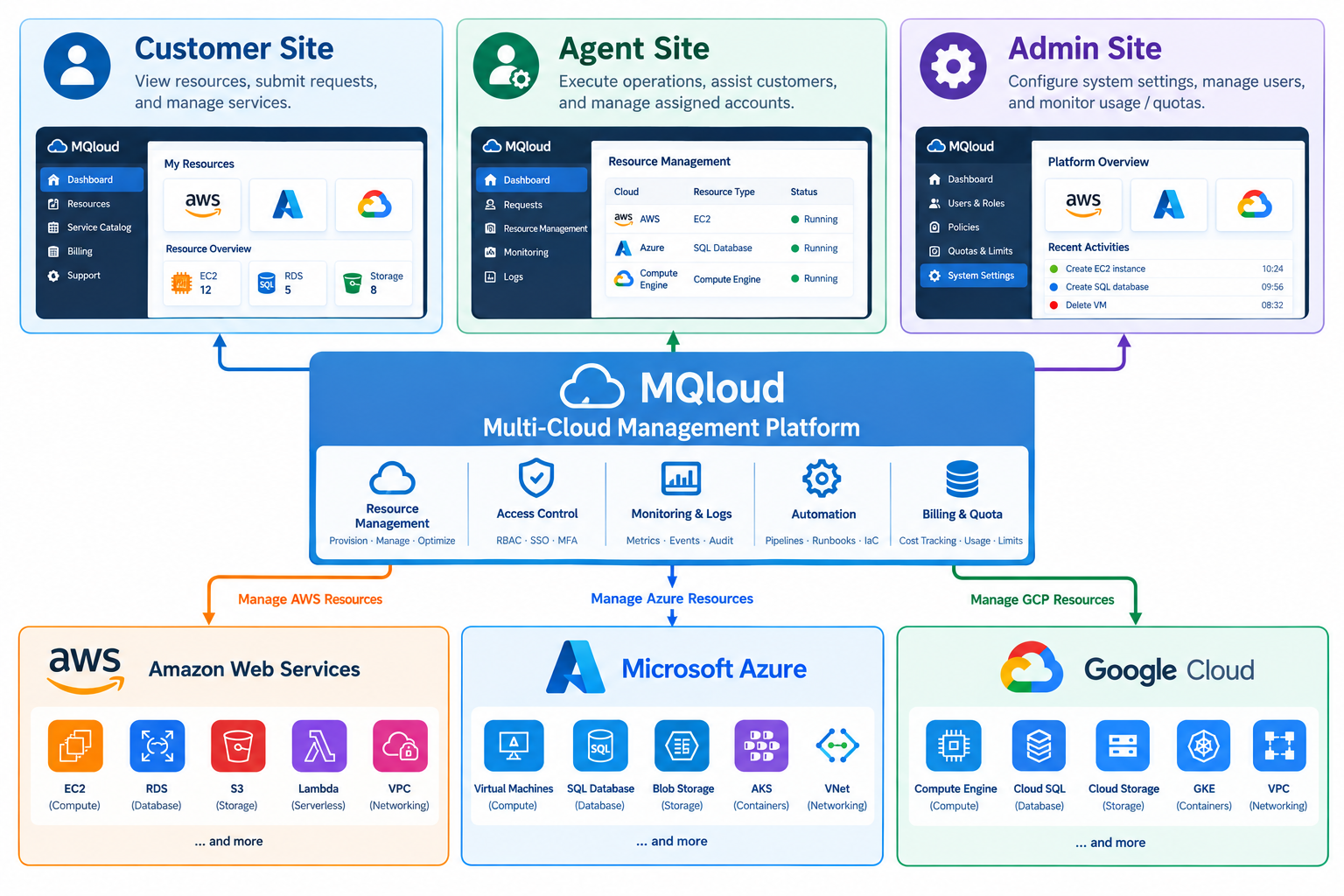Image resolution: width=1344 pixels, height=896 pixels.
Task: Open the EC2 12 resource card
Action: tap(202, 283)
